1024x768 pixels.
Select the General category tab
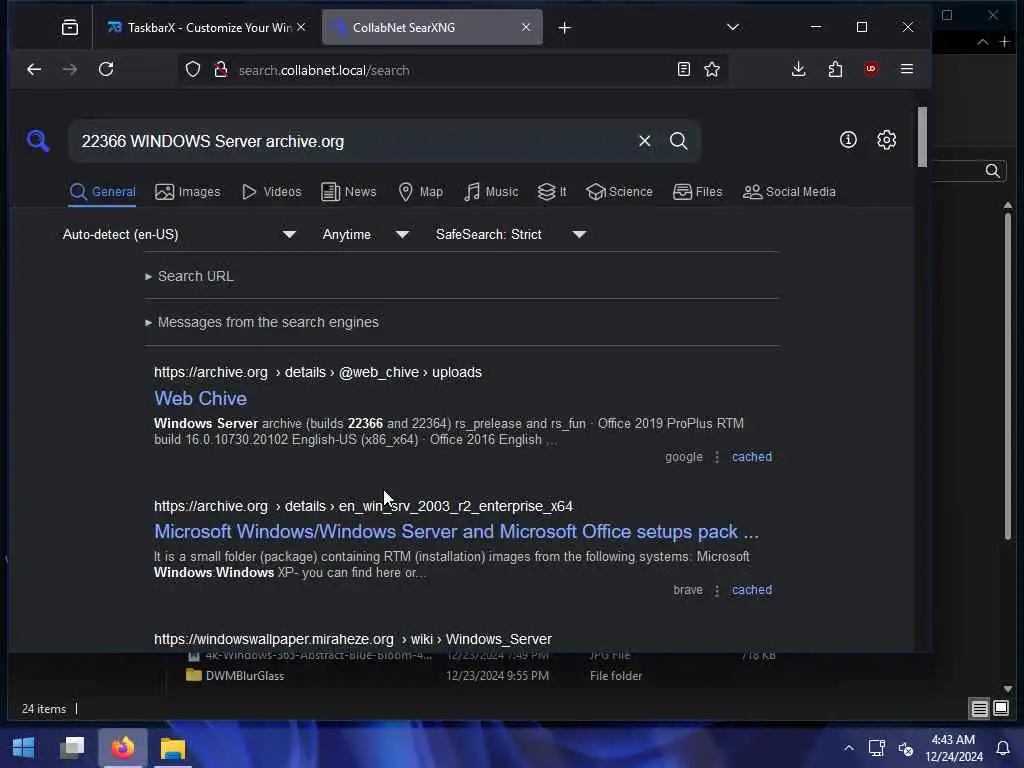pos(103,192)
